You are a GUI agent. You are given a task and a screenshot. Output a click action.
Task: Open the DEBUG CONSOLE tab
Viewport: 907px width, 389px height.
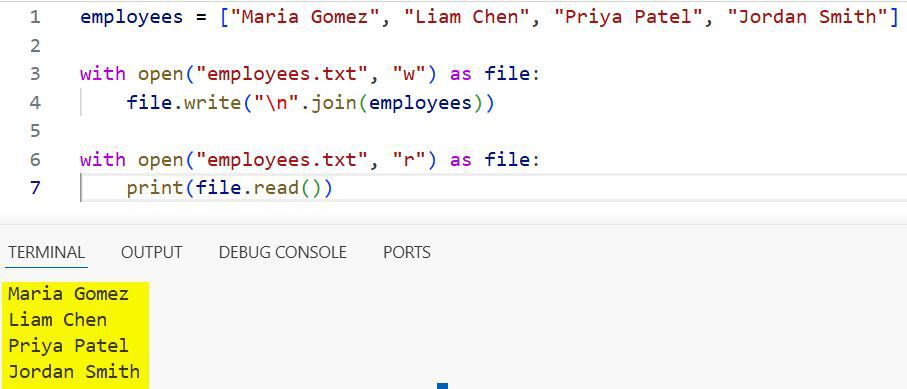pyautogui.click(x=282, y=252)
